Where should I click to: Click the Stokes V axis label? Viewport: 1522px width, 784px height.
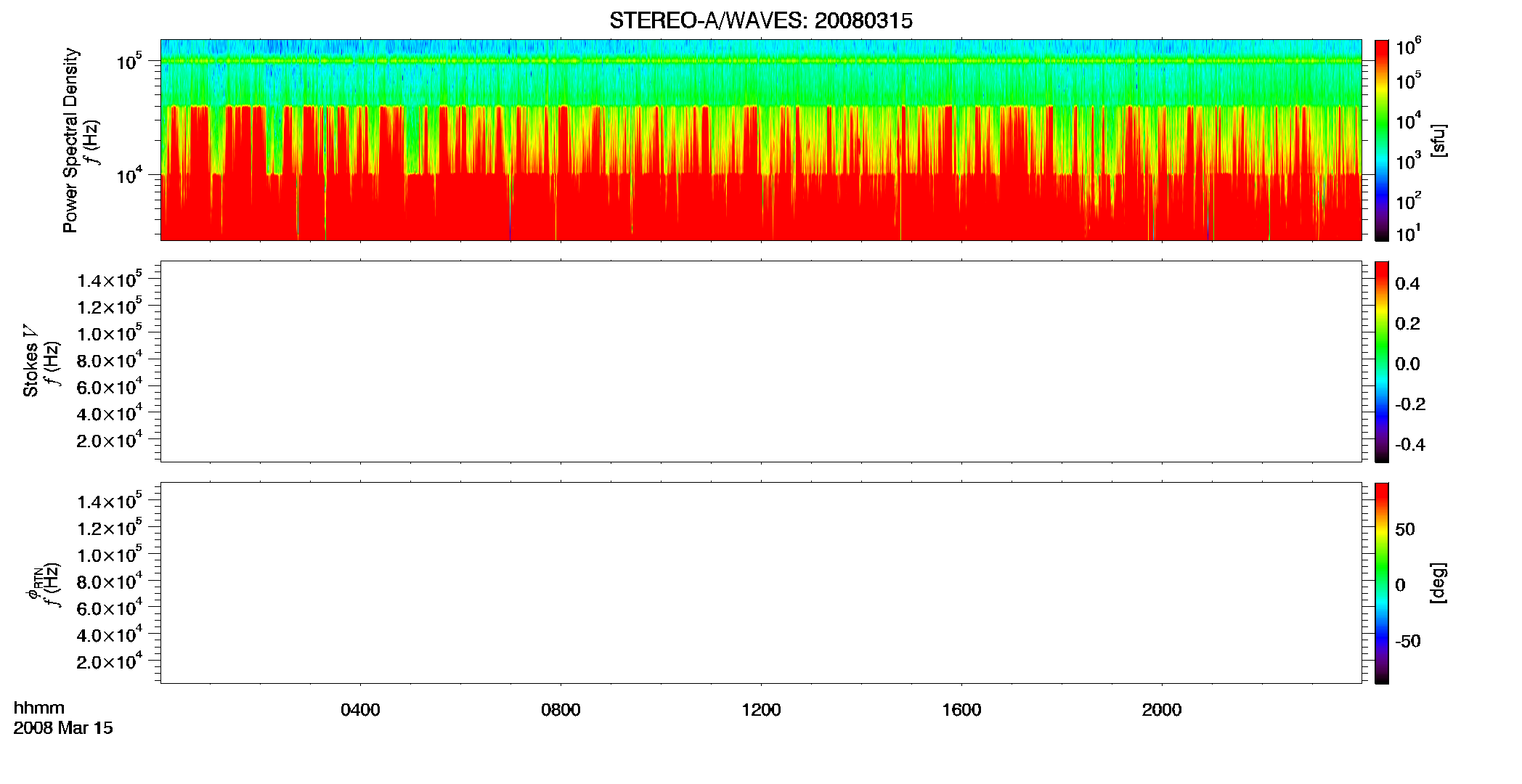coord(31,361)
